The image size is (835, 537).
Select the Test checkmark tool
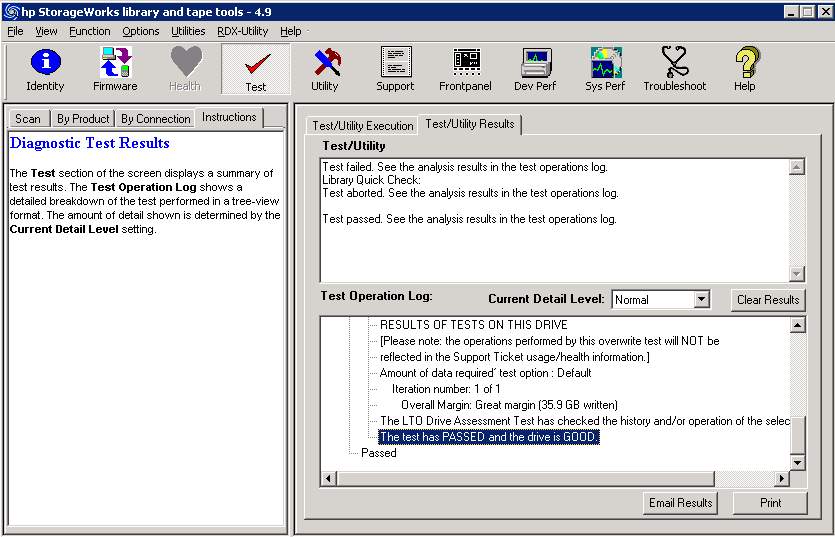coord(256,69)
